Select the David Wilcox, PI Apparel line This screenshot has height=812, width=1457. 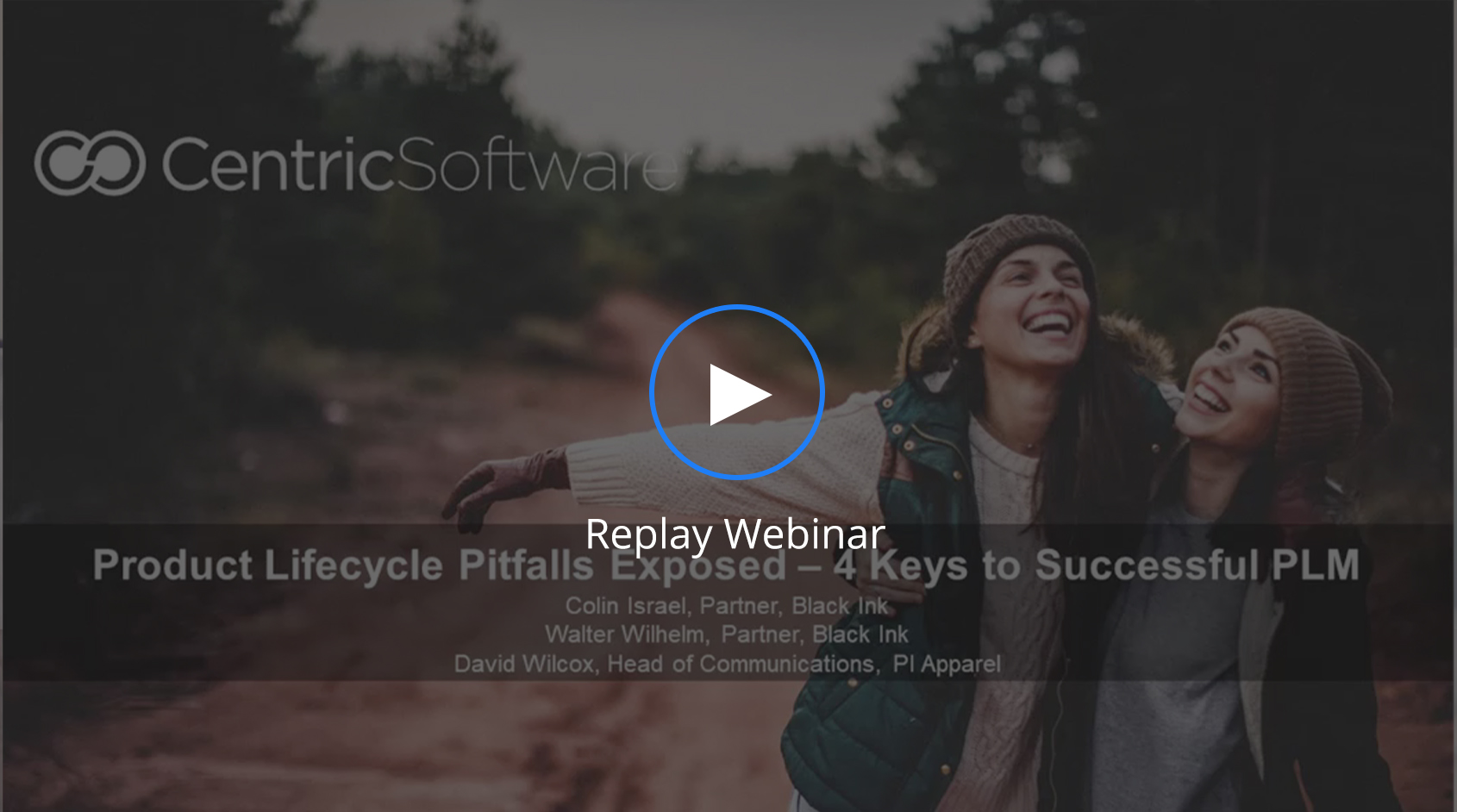726,665
